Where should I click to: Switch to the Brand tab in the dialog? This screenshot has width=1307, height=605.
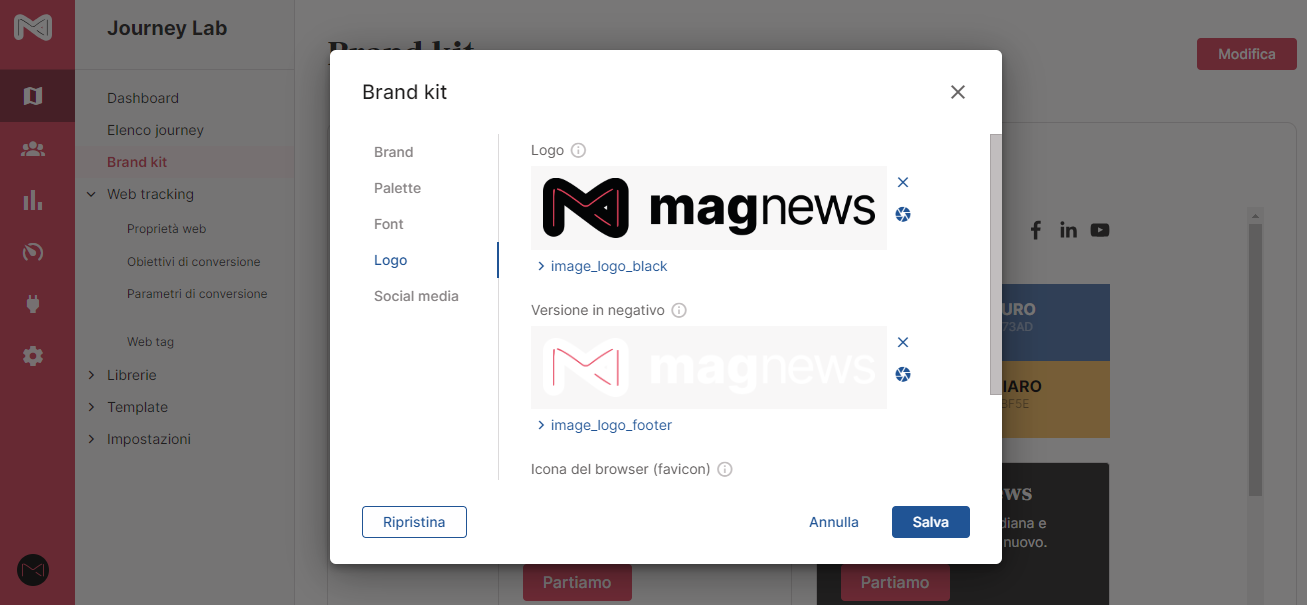click(x=394, y=152)
